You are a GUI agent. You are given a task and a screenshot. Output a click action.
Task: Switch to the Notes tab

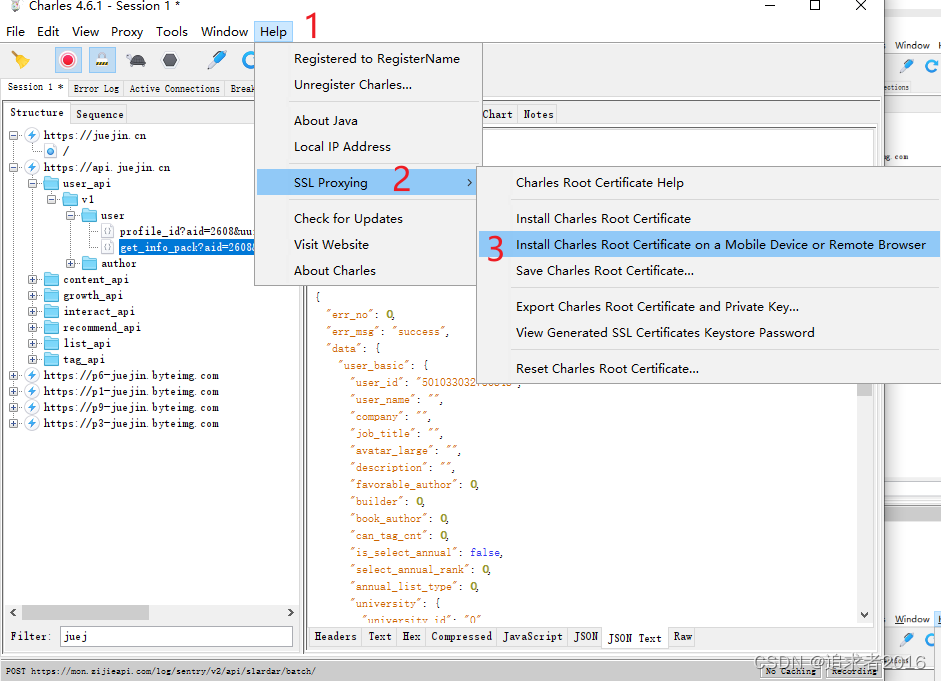point(538,114)
